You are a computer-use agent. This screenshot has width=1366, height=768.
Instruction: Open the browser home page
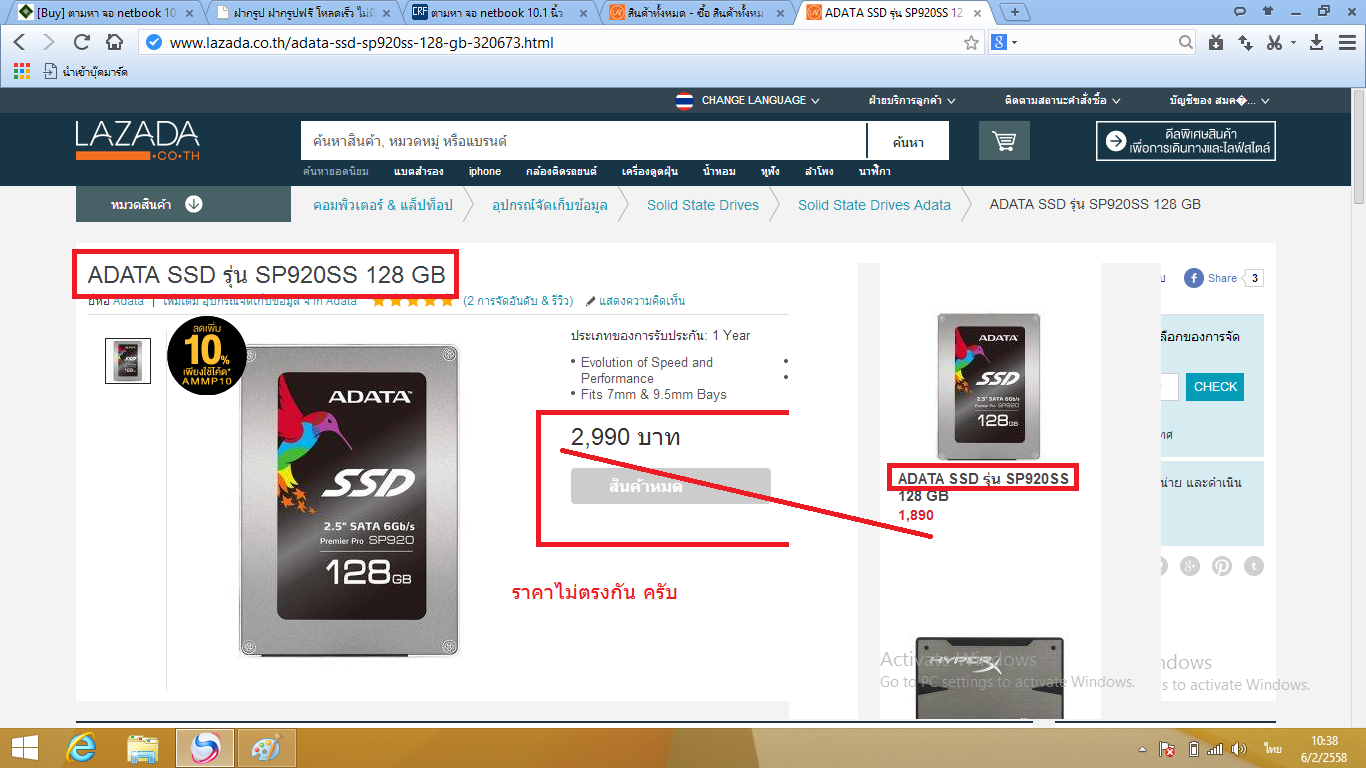point(114,42)
